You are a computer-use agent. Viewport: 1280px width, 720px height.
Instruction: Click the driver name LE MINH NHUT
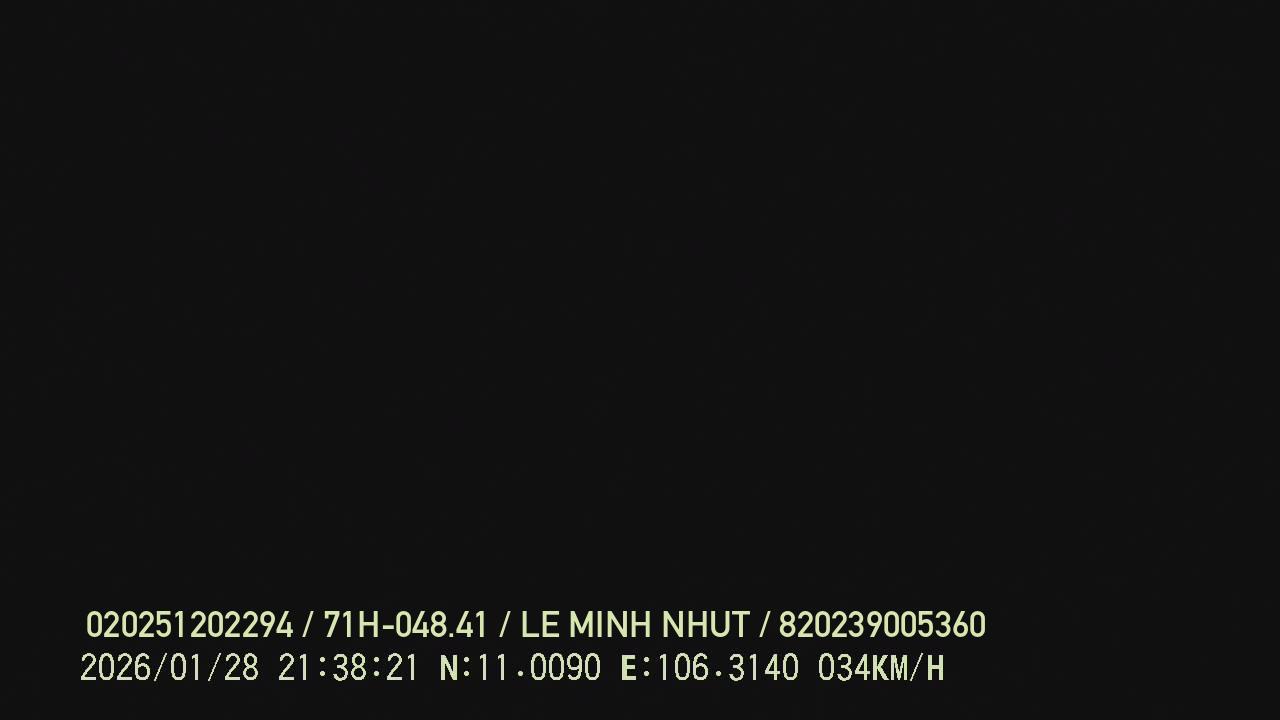(635, 625)
